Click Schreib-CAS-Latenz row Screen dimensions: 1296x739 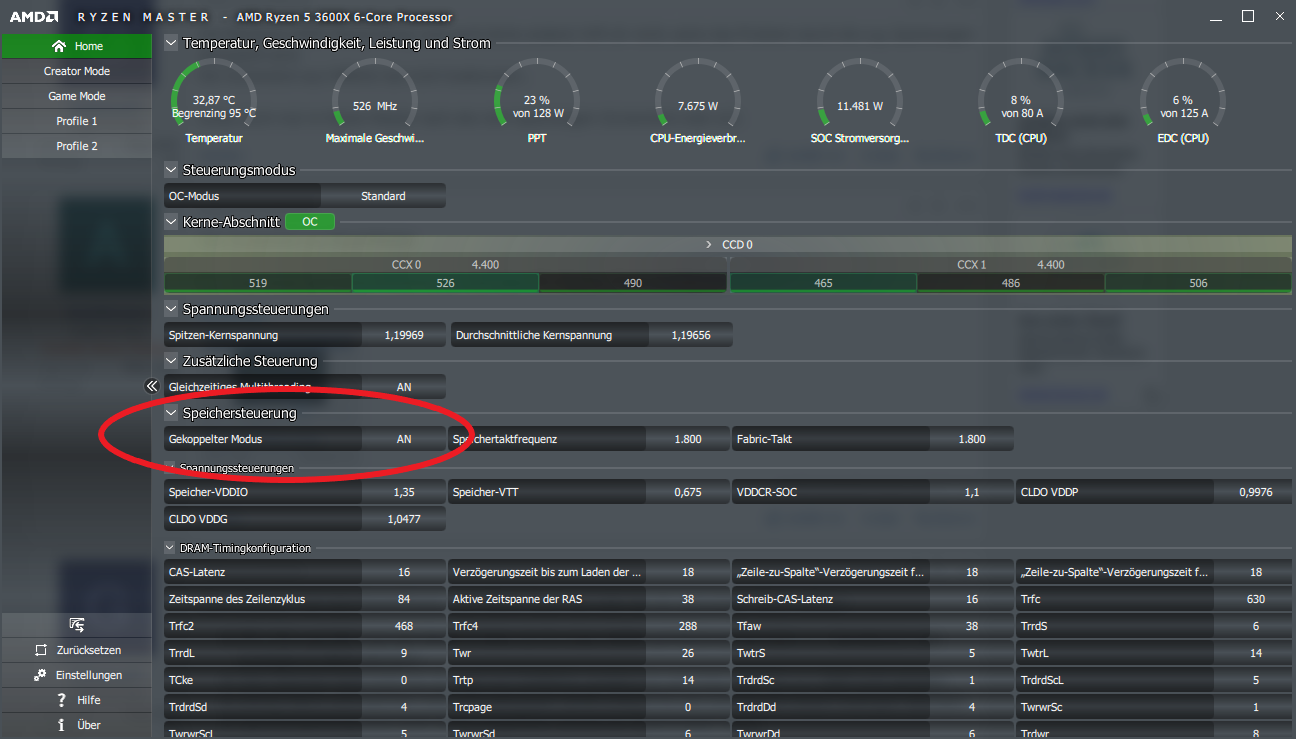click(873, 599)
